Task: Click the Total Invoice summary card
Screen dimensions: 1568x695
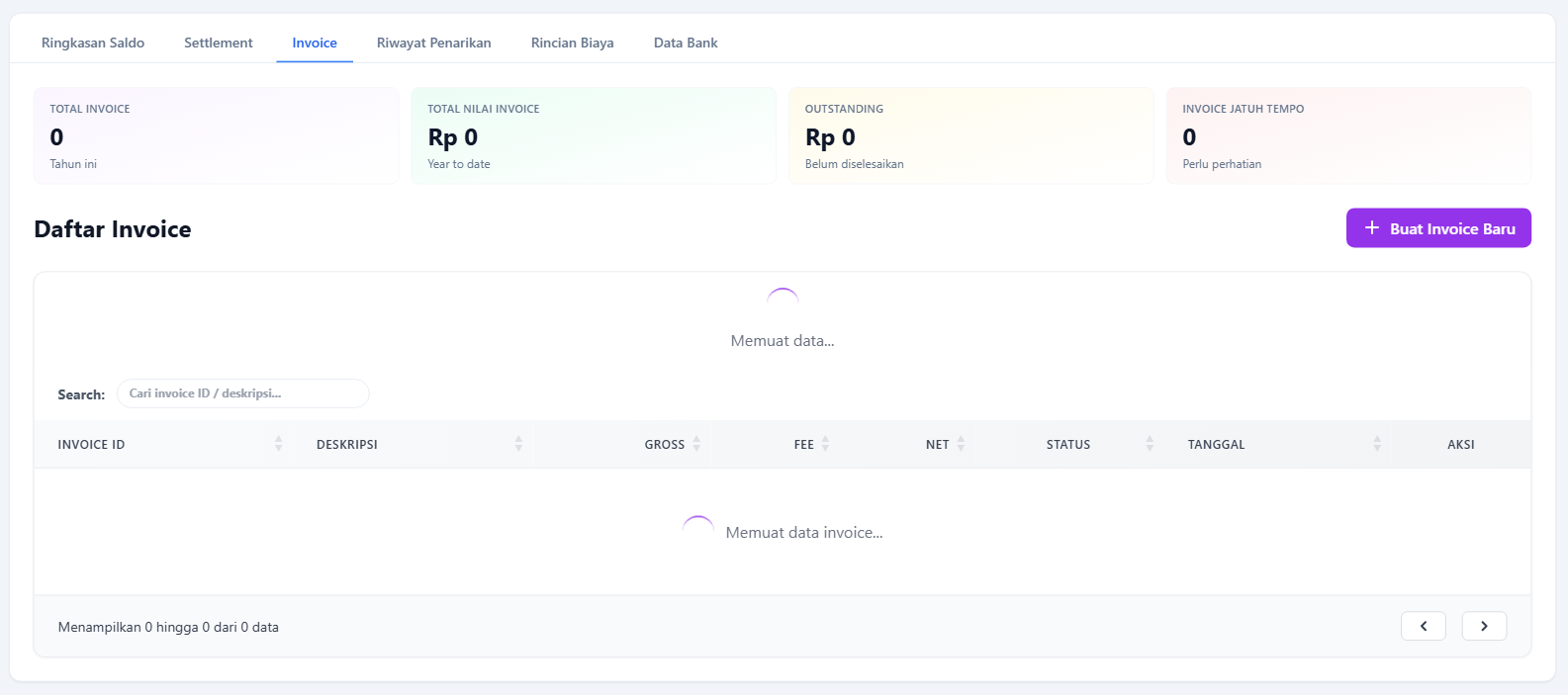Action: click(216, 135)
